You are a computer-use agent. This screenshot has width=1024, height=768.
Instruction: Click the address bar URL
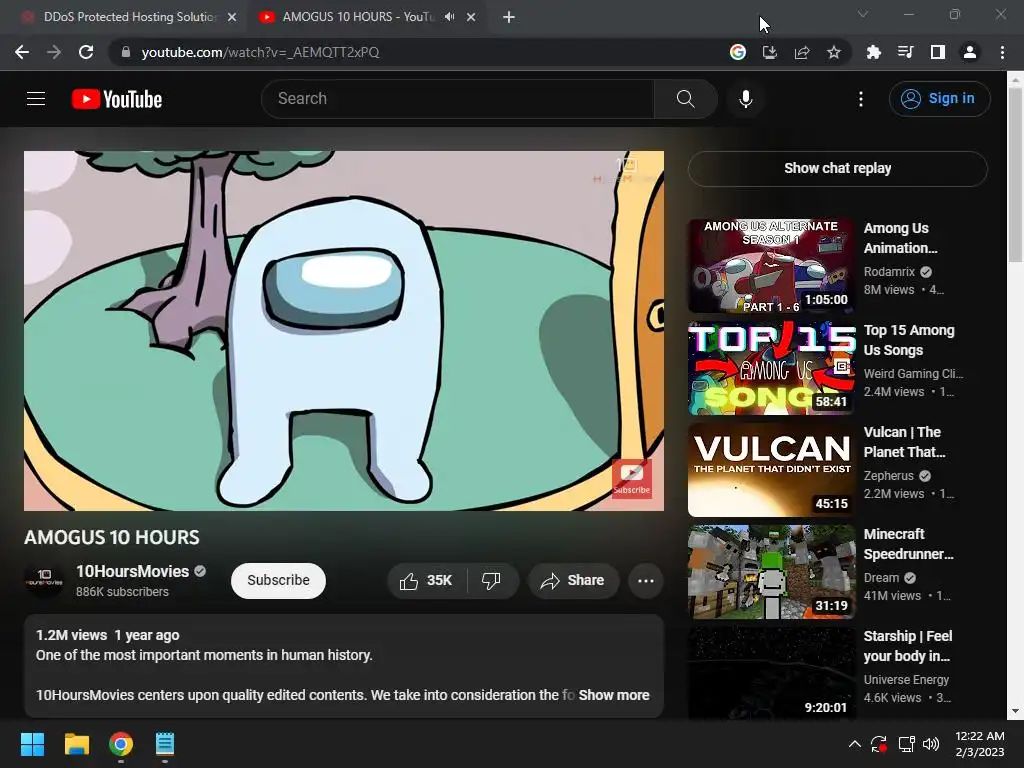click(260, 52)
